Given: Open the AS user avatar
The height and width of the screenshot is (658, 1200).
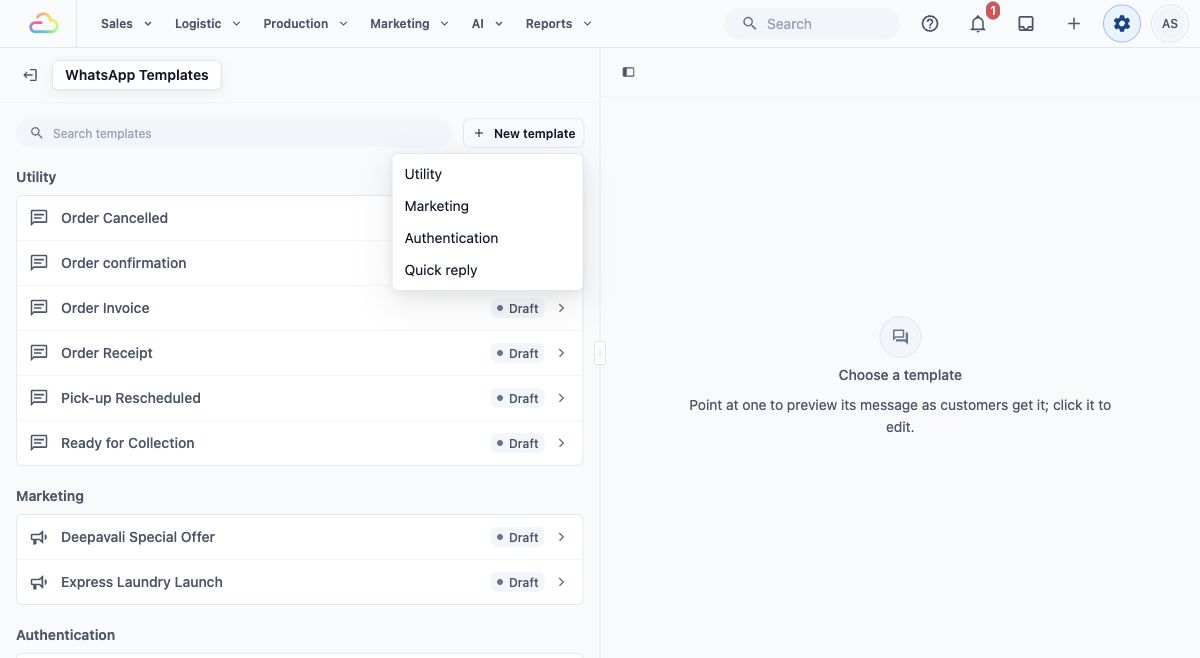Looking at the screenshot, I should pyautogui.click(x=1170, y=23).
